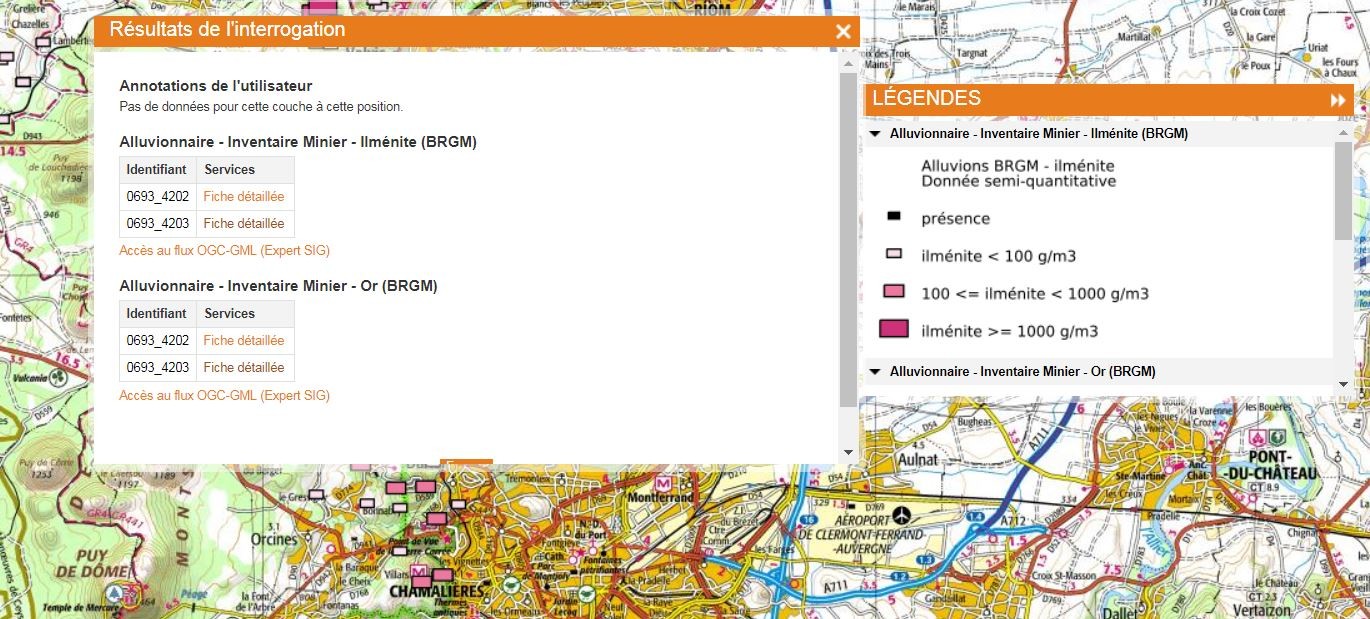The image size is (1370, 619).
Task: Click the ilménite < 100 g/m3 legend symbol
Action: coord(894,255)
